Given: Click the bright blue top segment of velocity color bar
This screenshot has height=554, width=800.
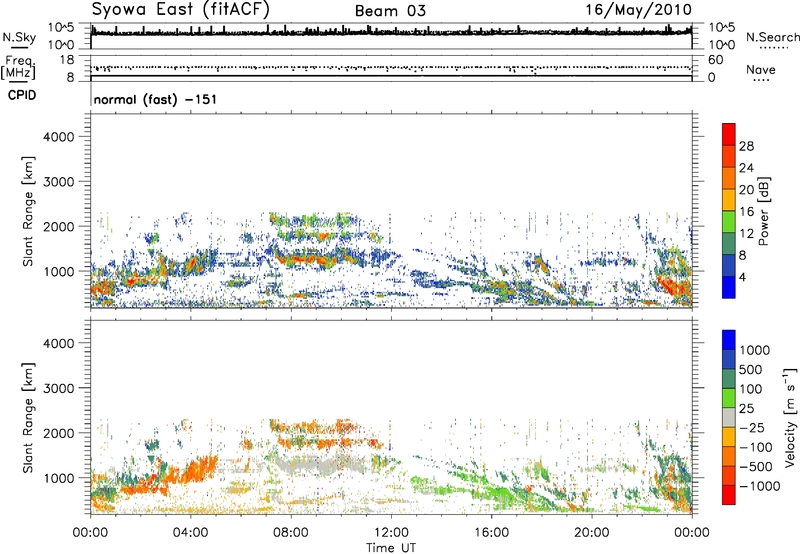Looking at the screenshot, I should pos(729,340).
